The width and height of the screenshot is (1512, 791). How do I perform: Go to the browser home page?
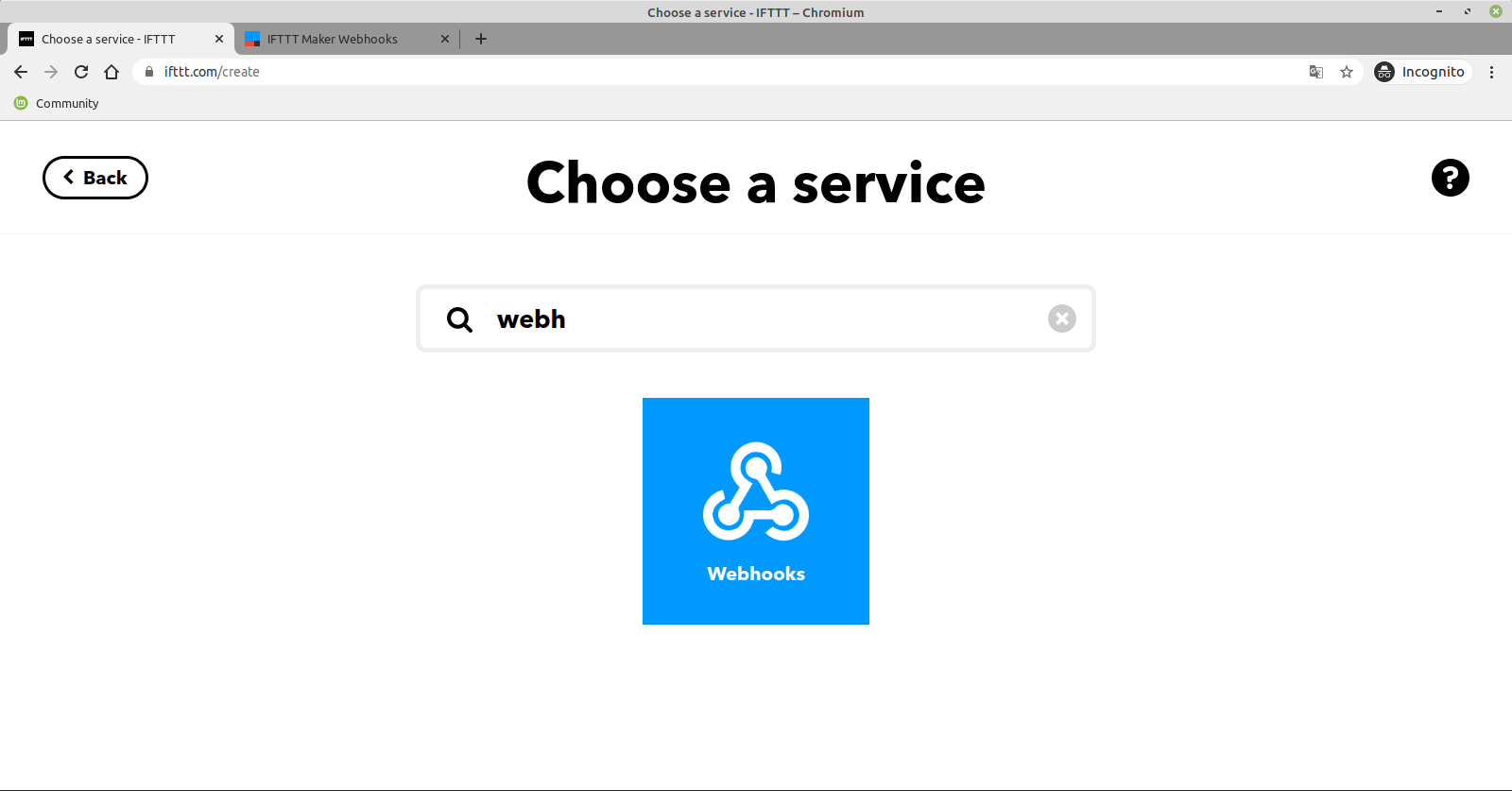click(x=112, y=72)
